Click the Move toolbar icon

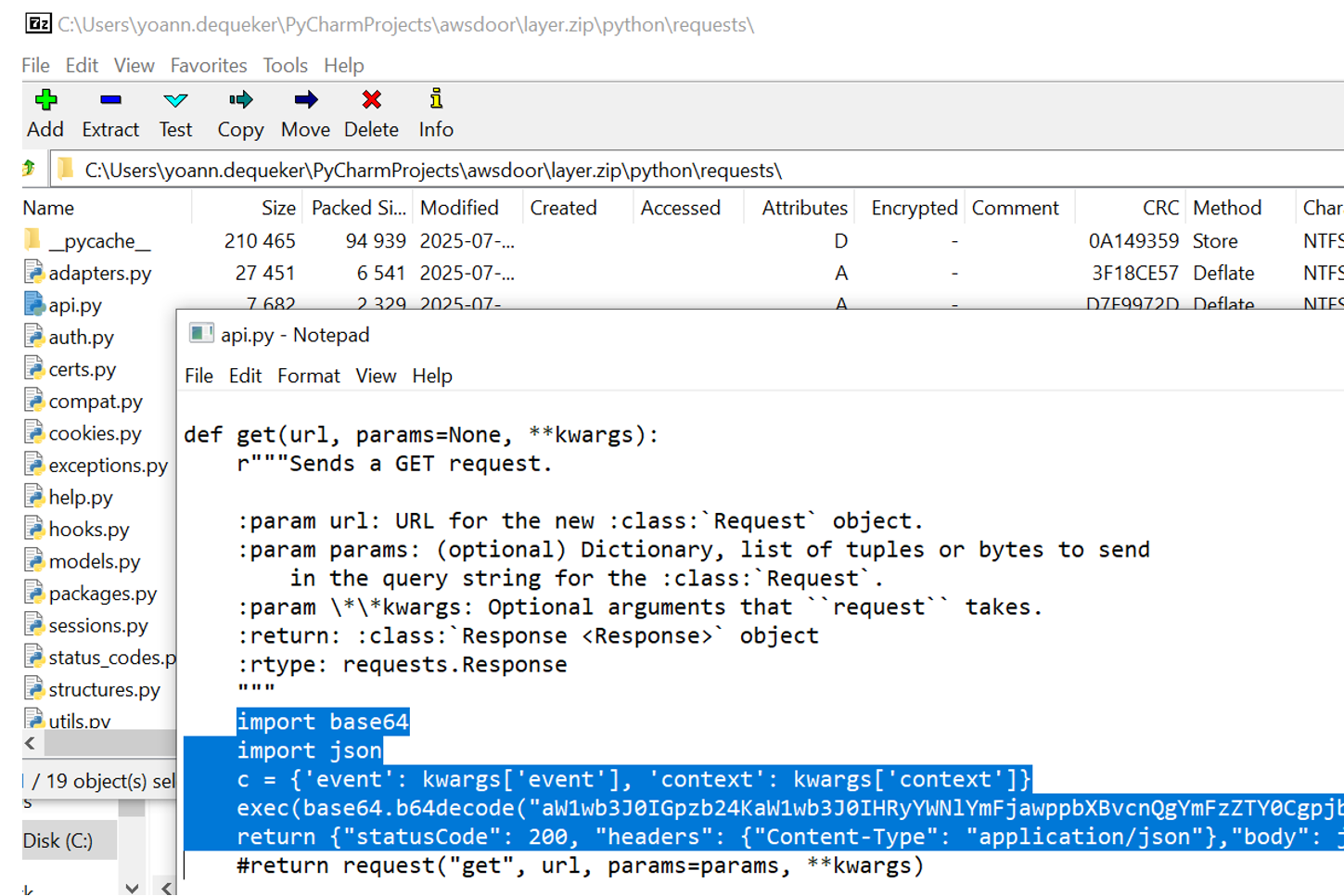click(x=305, y=100)
